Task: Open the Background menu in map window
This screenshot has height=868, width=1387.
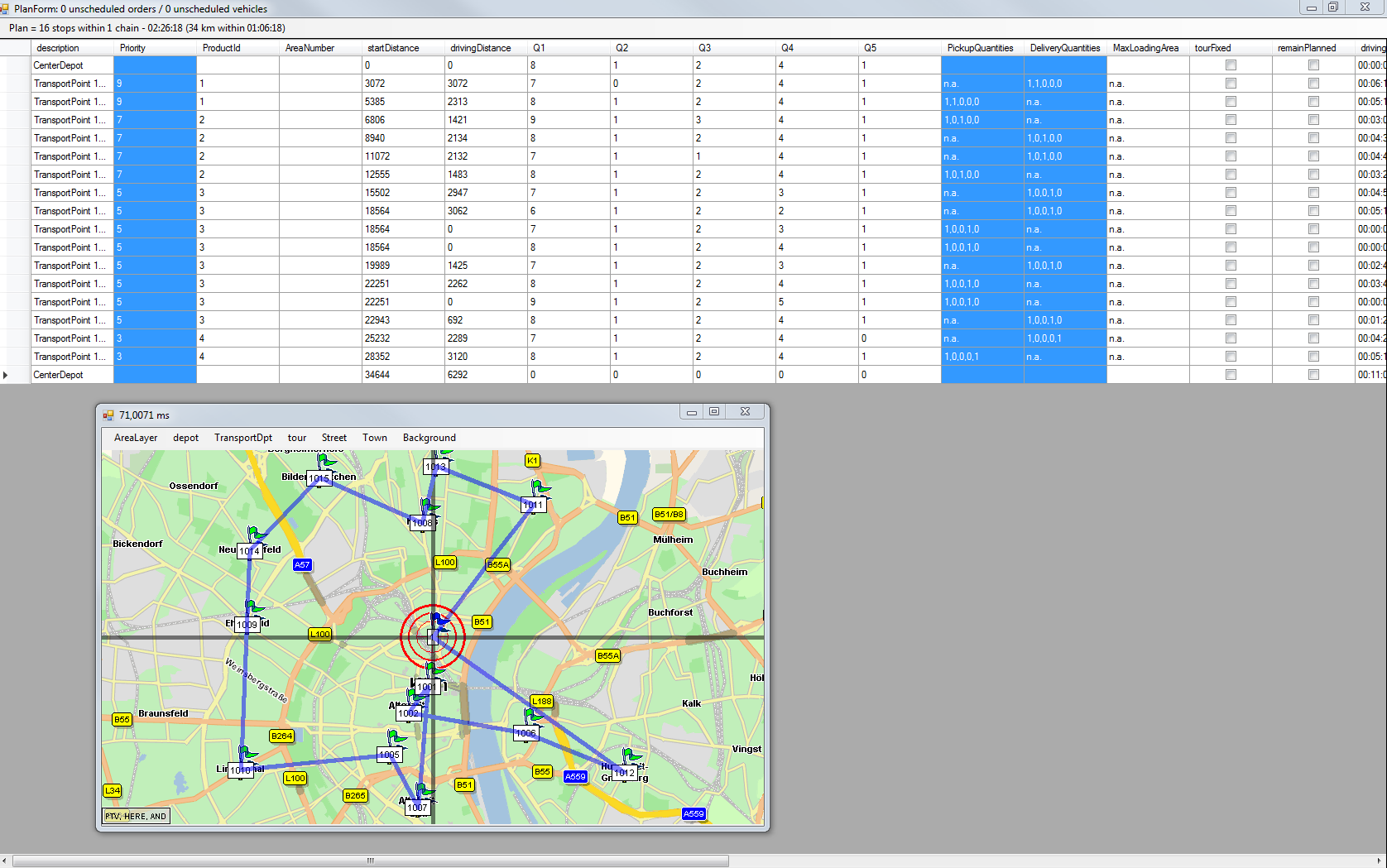Action: point(429,438)
